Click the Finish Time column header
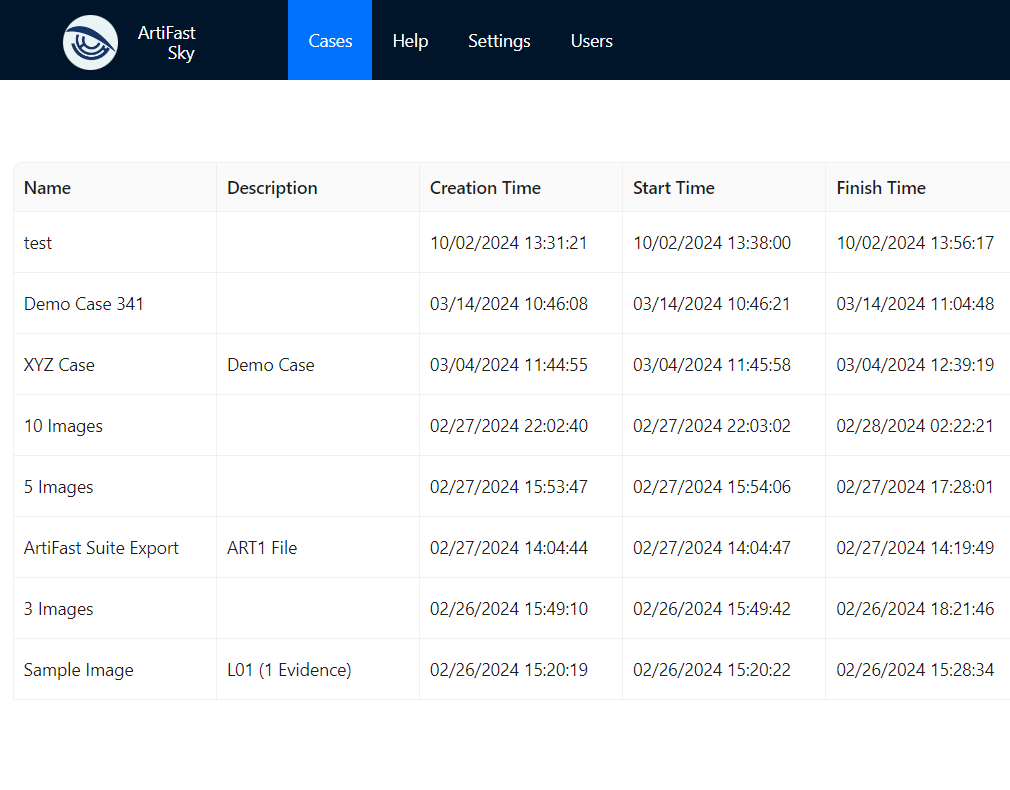This screenshot has width=1010, height=790. pyautogui.click(x=881, y=188)
